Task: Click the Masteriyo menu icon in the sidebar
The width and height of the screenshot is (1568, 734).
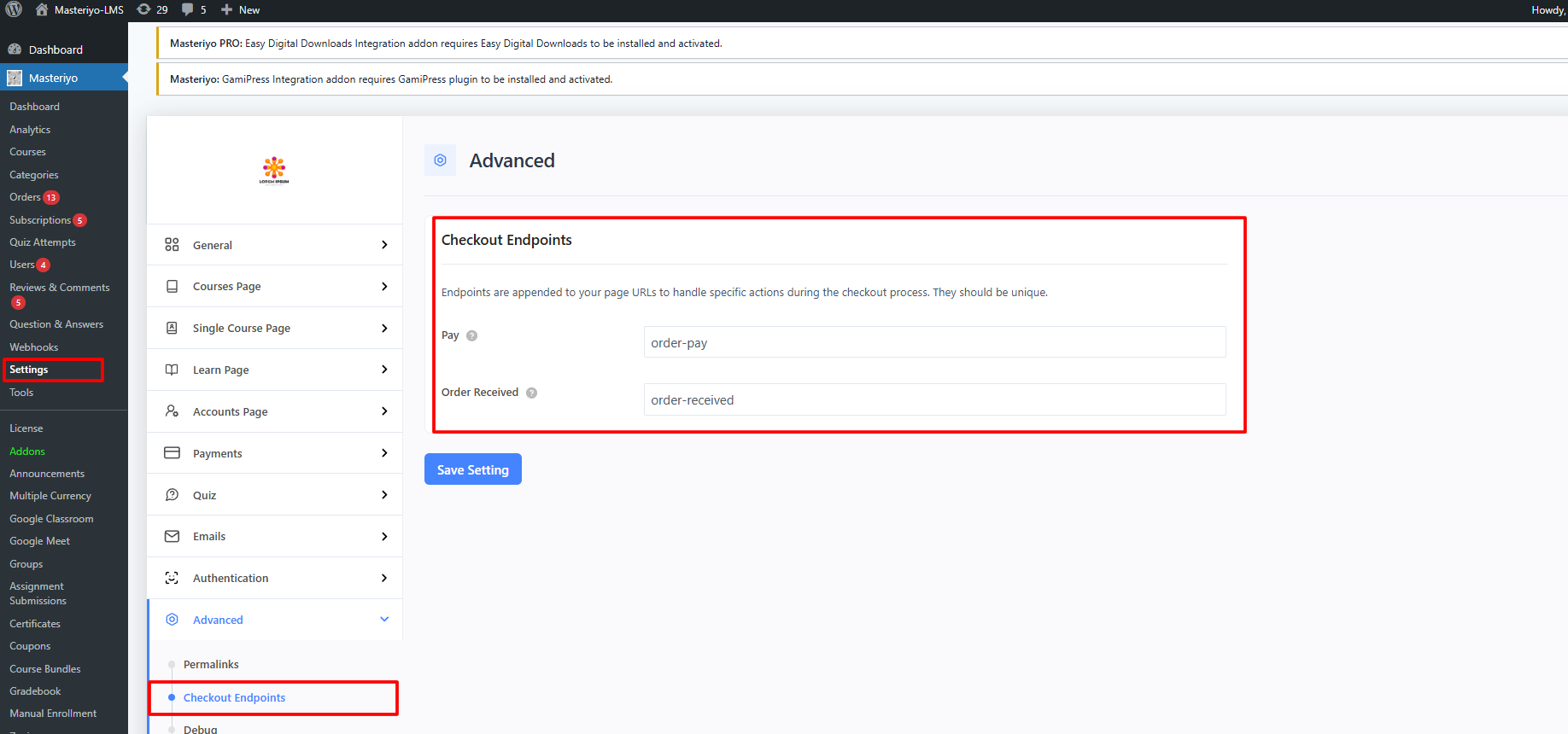Action: coord(15,78)
